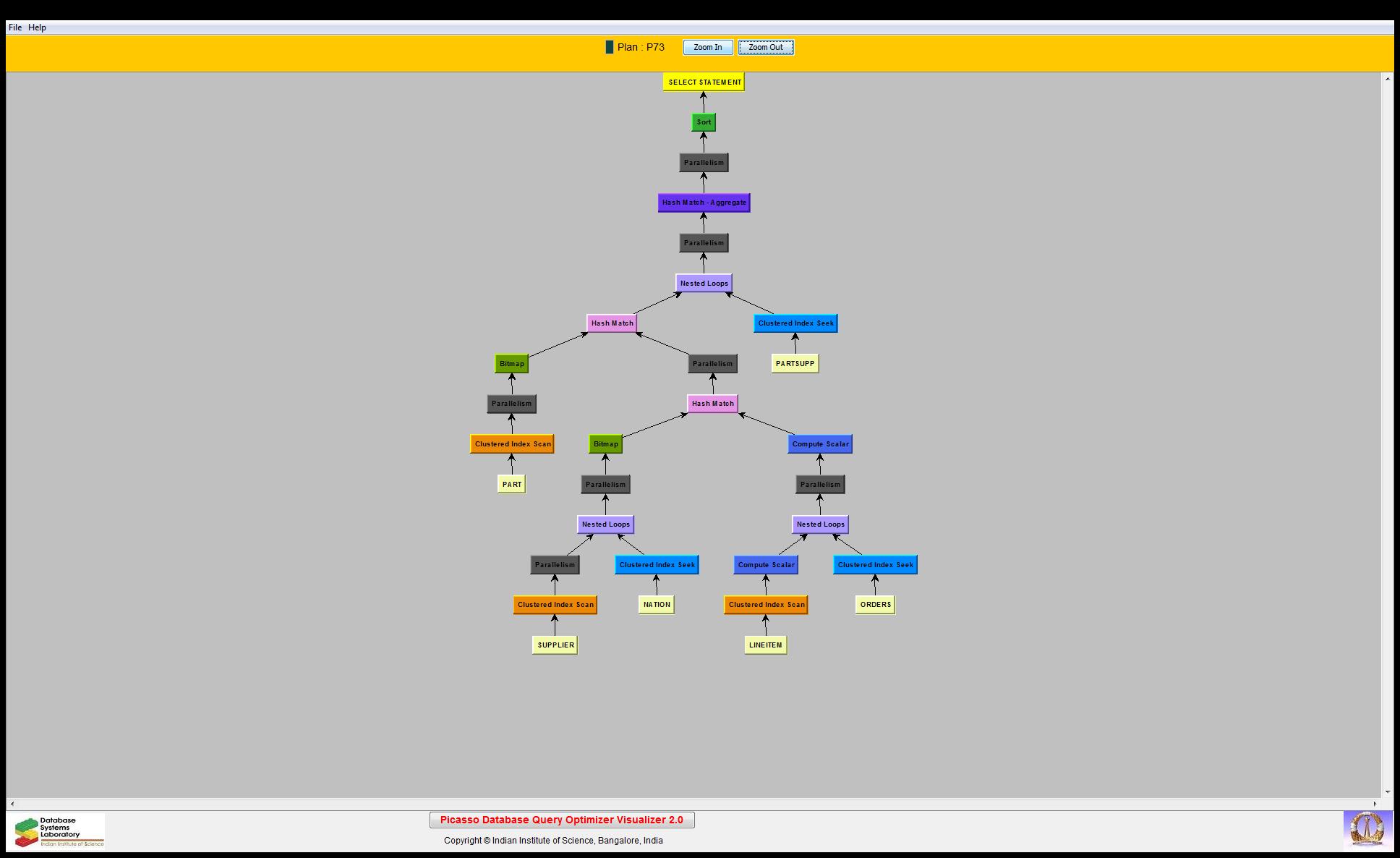This screenshot has height=858, width=1400.
Task: Click the Zoom Out button
Action: [x=765, y=48]
